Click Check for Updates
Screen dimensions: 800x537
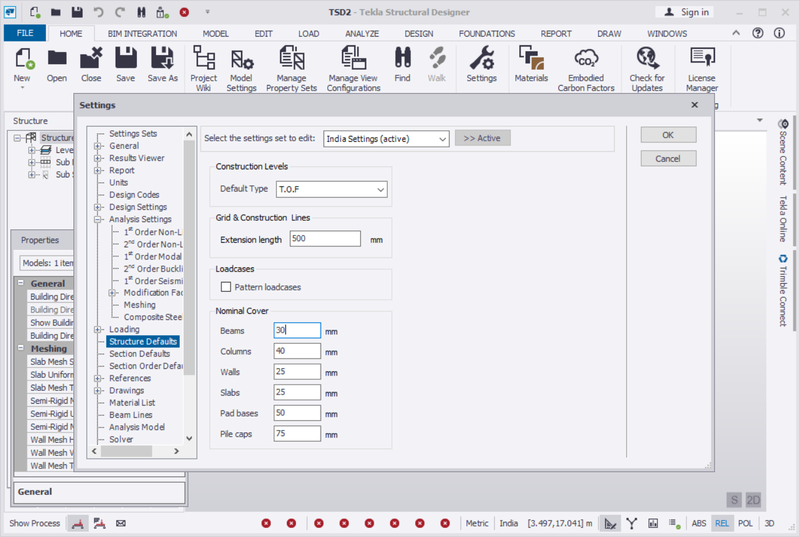click(647, 69)
